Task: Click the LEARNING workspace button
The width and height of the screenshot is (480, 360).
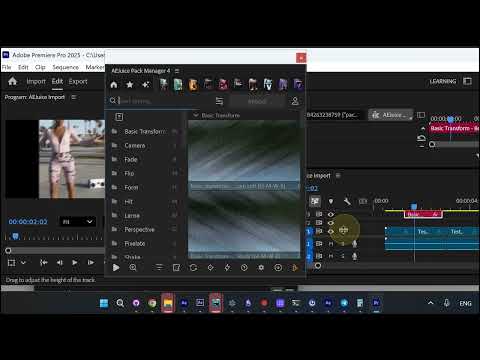Action: point(443,81)
